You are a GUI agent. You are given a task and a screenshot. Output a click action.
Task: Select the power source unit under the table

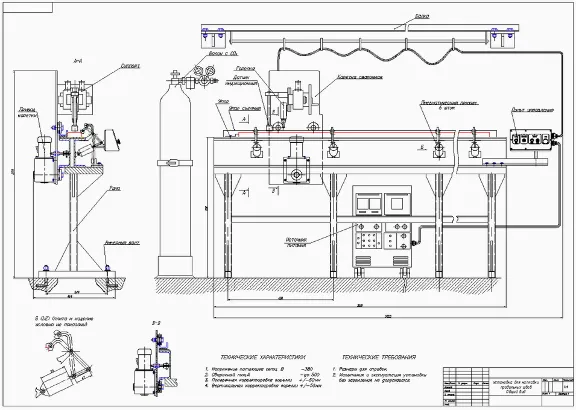(382, 229)
